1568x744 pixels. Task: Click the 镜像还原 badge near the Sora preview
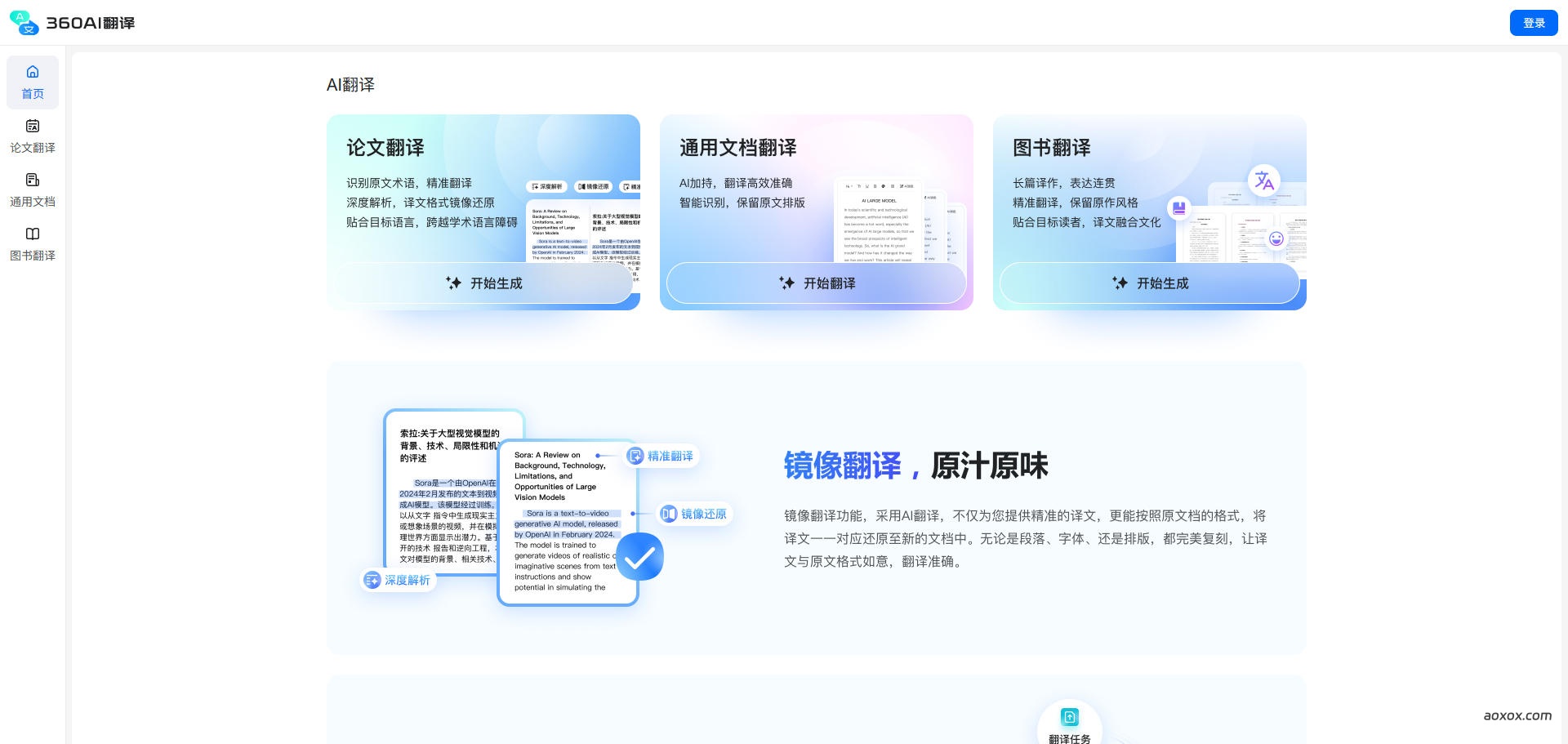click(694, 514)
